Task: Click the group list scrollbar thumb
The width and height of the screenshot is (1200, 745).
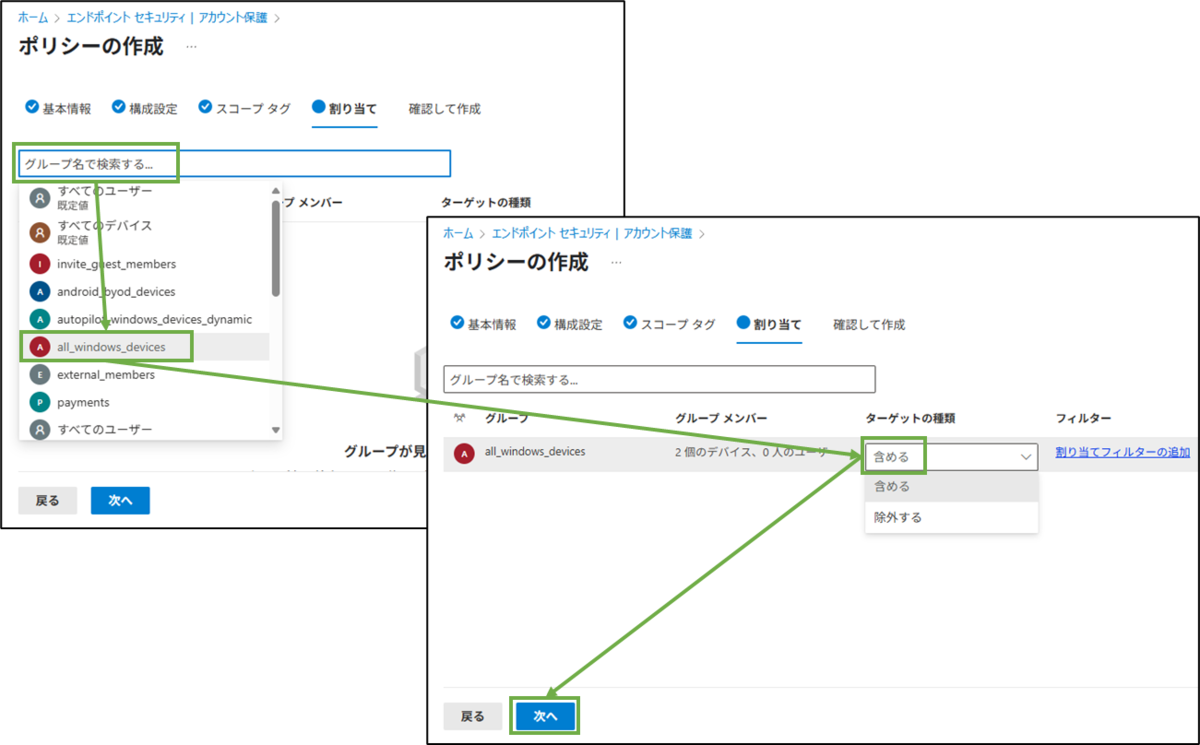Action: (x=276, y=247)
